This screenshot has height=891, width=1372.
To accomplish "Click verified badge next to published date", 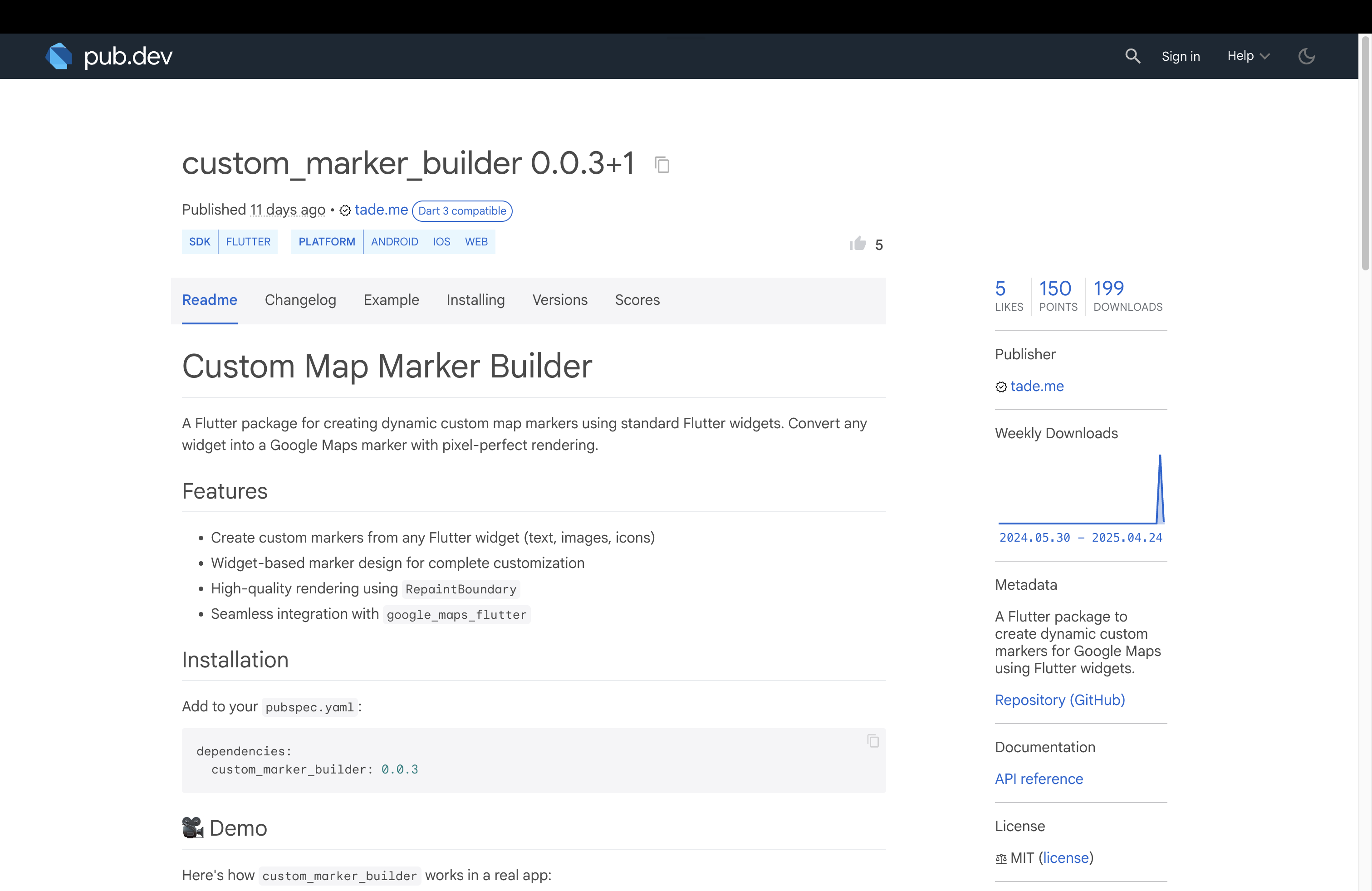I will tap(345, 211).
